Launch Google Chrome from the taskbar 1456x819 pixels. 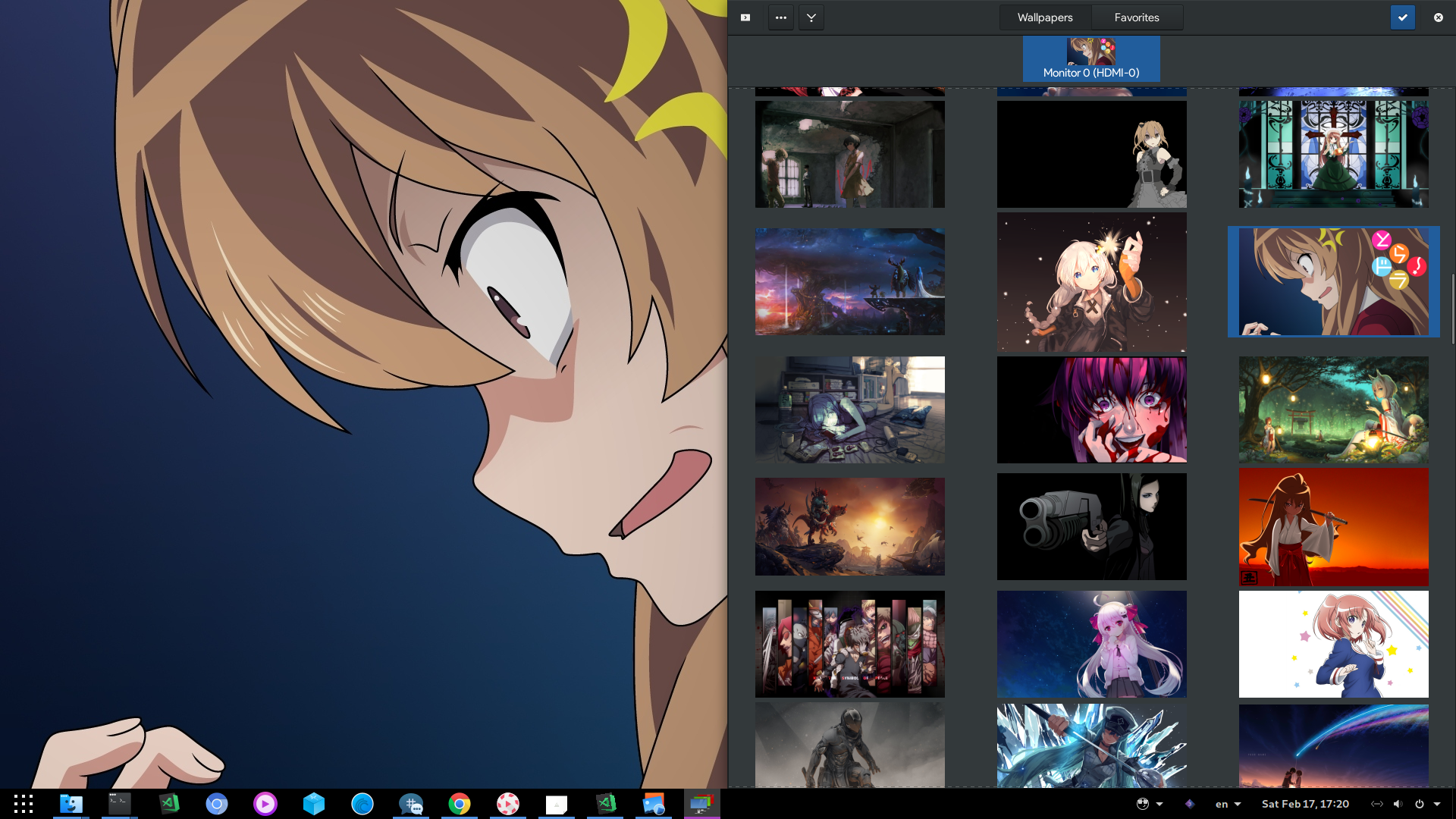[460, 804]
